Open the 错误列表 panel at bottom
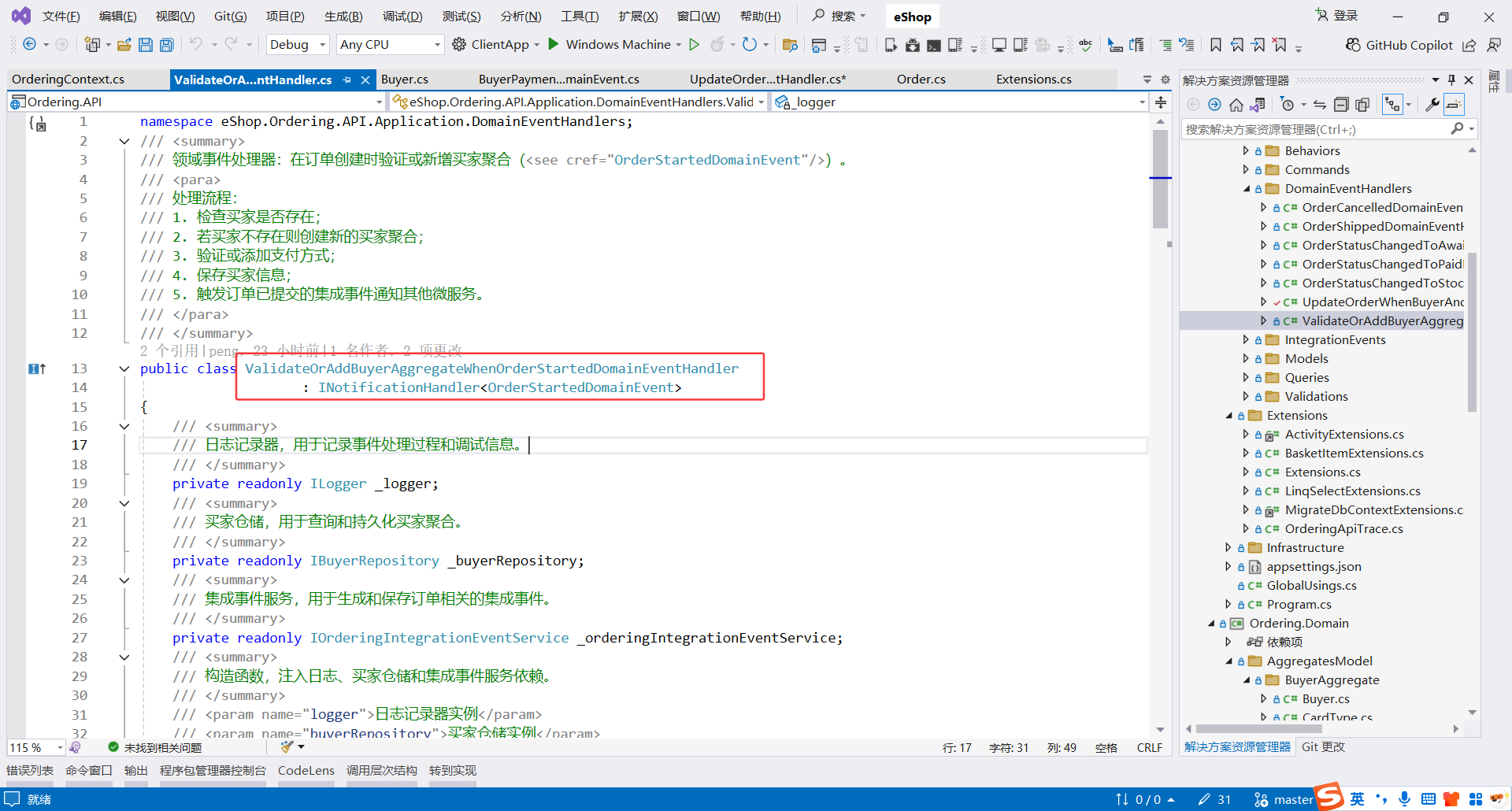The height and width of the screenshot is (811, 1512). pyautogui.click(x=30, y=771)
